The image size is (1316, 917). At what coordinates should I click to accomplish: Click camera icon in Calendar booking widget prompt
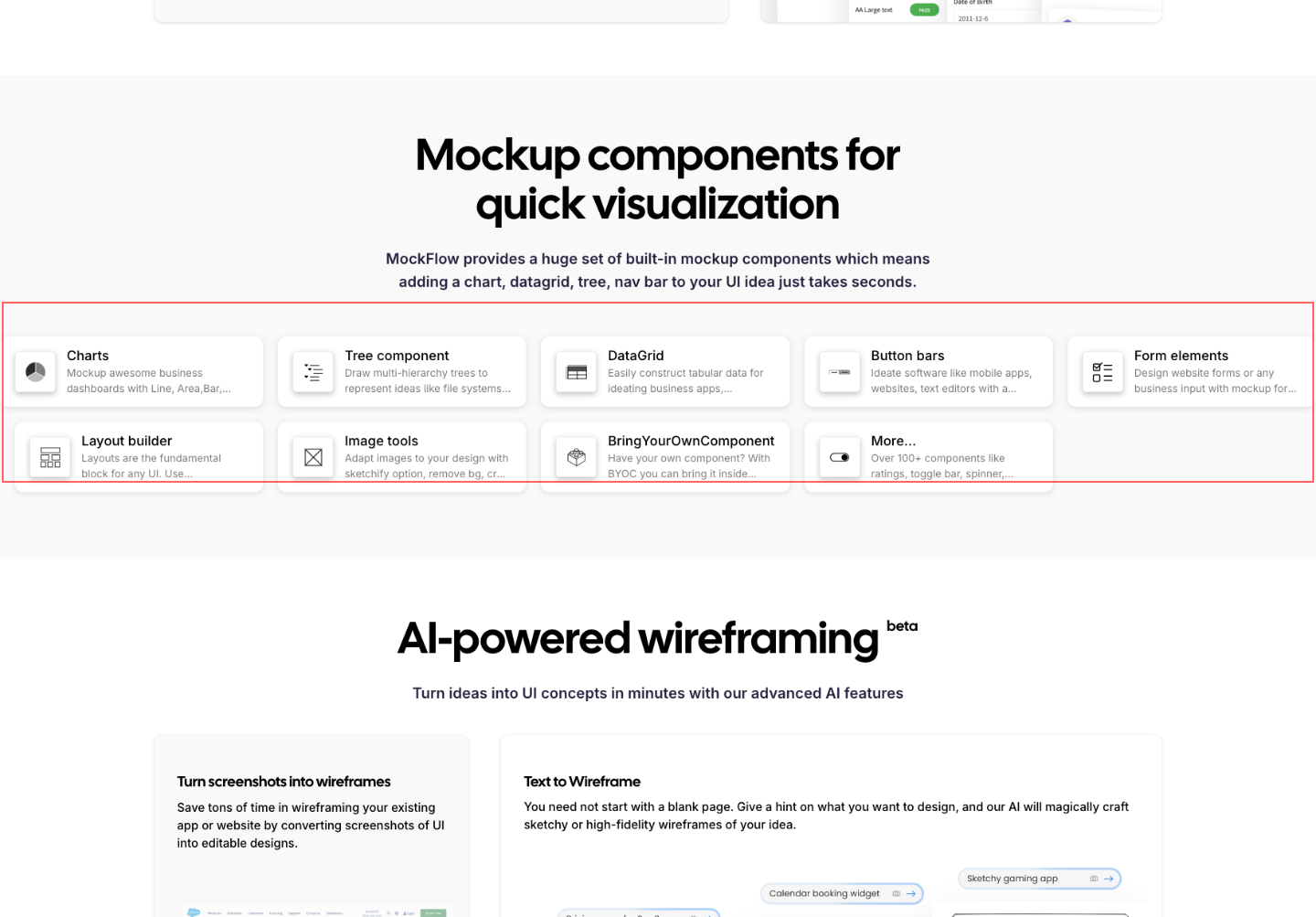click(x=897, y=893)
